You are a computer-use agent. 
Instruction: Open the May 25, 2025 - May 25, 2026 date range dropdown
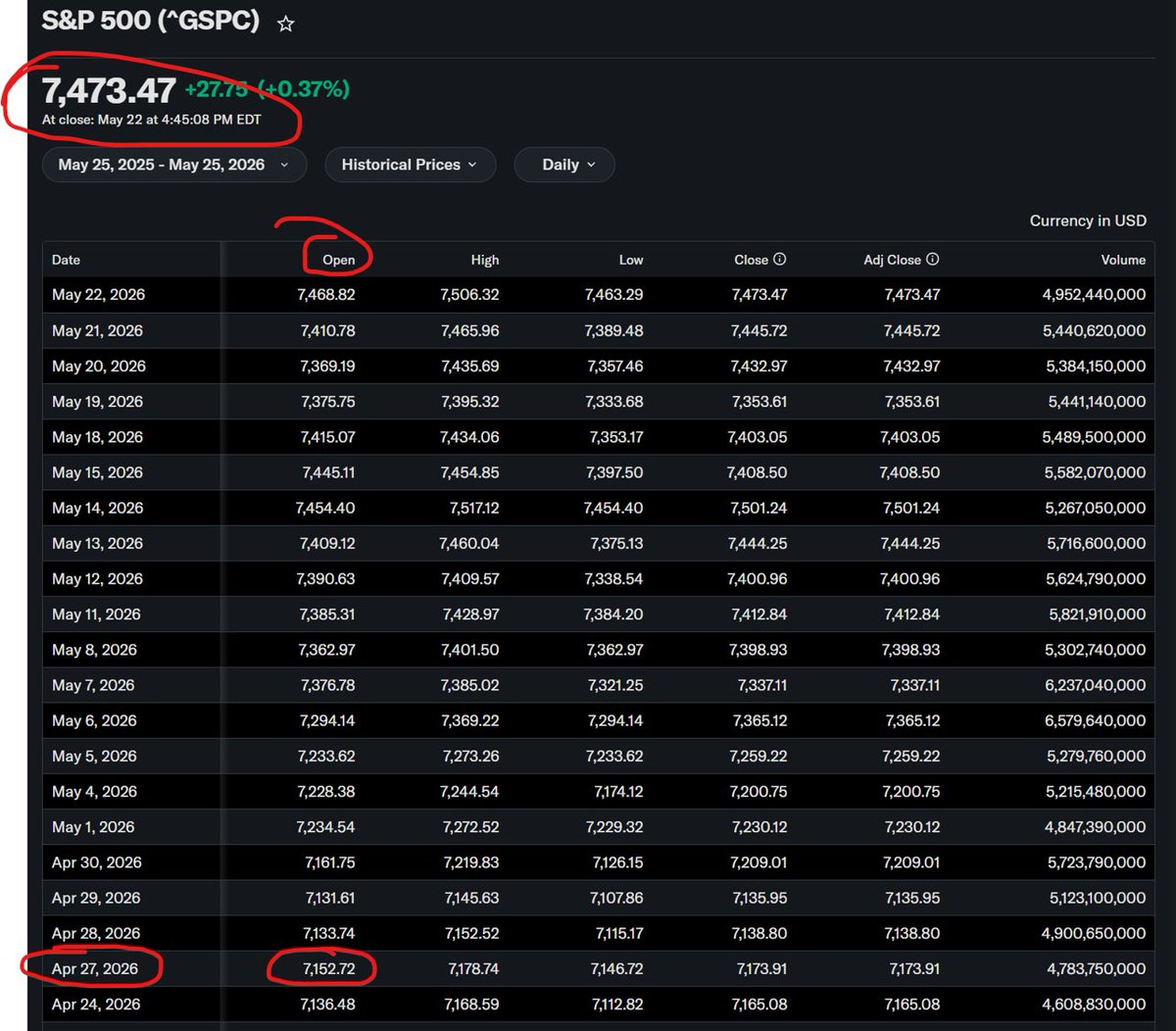[174, 165]
